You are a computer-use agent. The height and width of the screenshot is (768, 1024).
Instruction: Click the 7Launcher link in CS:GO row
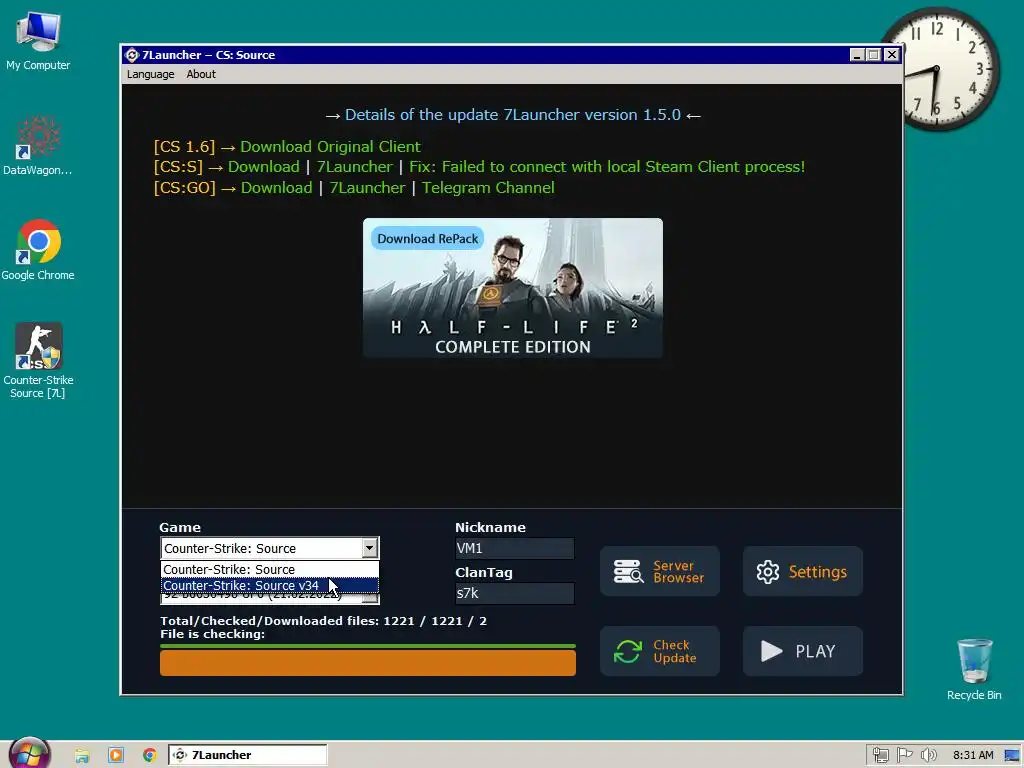tap(367, 187)
